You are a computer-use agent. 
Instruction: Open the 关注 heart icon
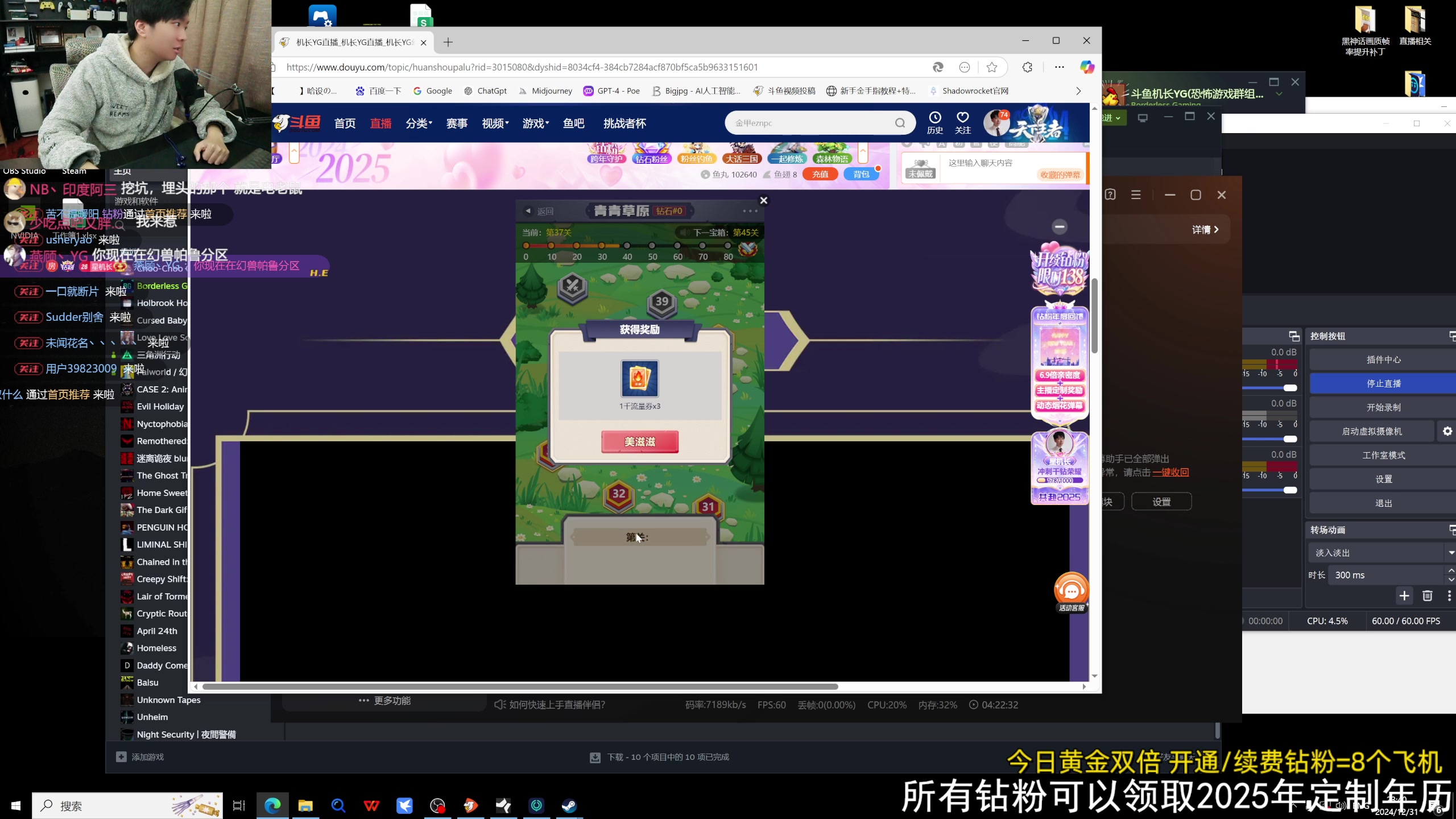coord(962,123)
